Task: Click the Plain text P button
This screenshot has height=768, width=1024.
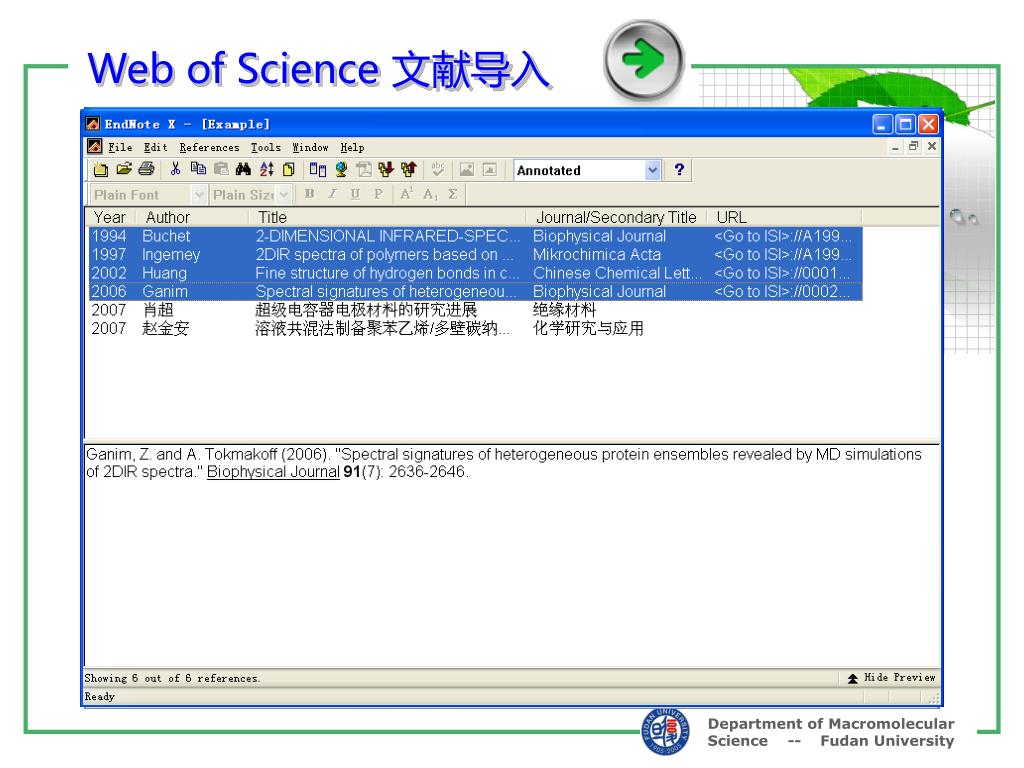Action: pos(378,194)
